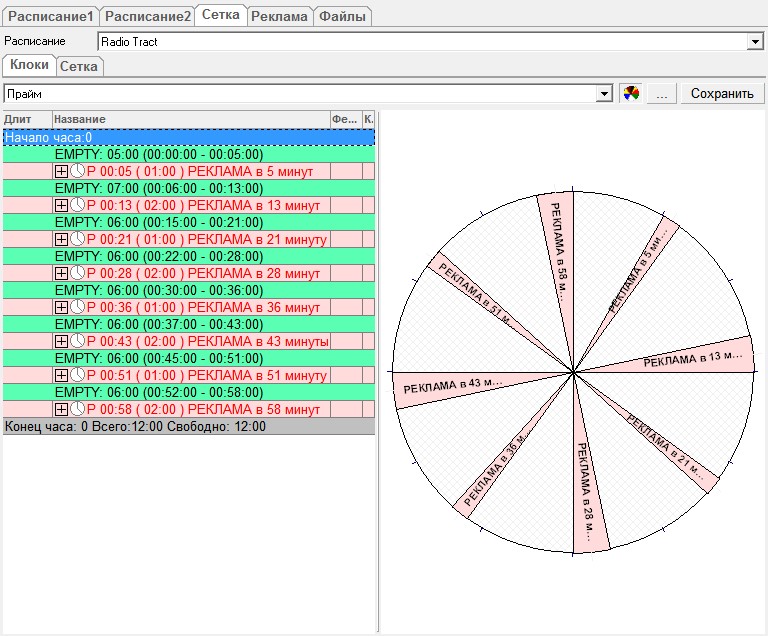Expand the РЕКЛАМА в 43 минуты block
This screenshot has width=768, height=636.
click(61, 342)
